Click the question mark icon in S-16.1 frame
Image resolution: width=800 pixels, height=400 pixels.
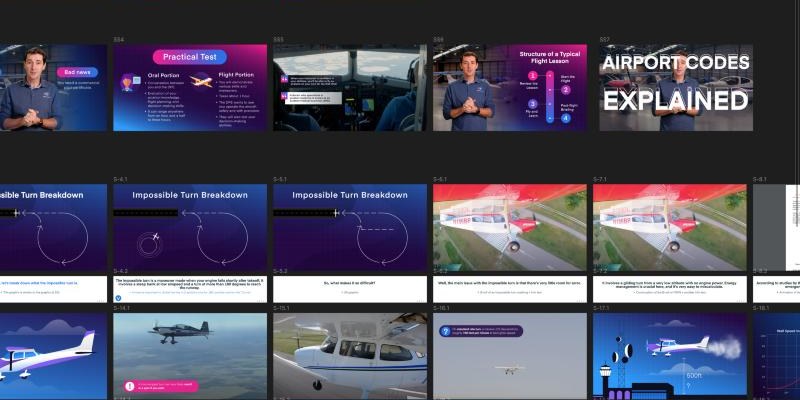[x=445, y=331]
